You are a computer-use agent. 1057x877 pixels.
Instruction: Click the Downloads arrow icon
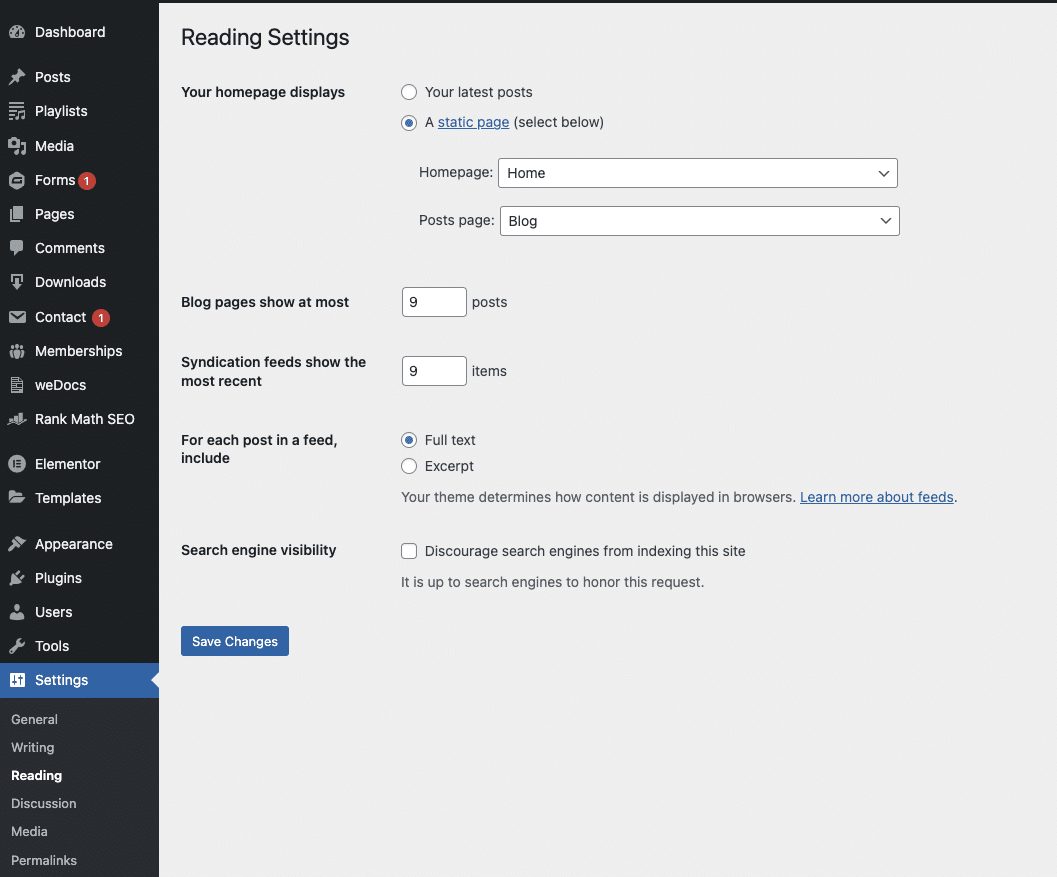point(17,282)
